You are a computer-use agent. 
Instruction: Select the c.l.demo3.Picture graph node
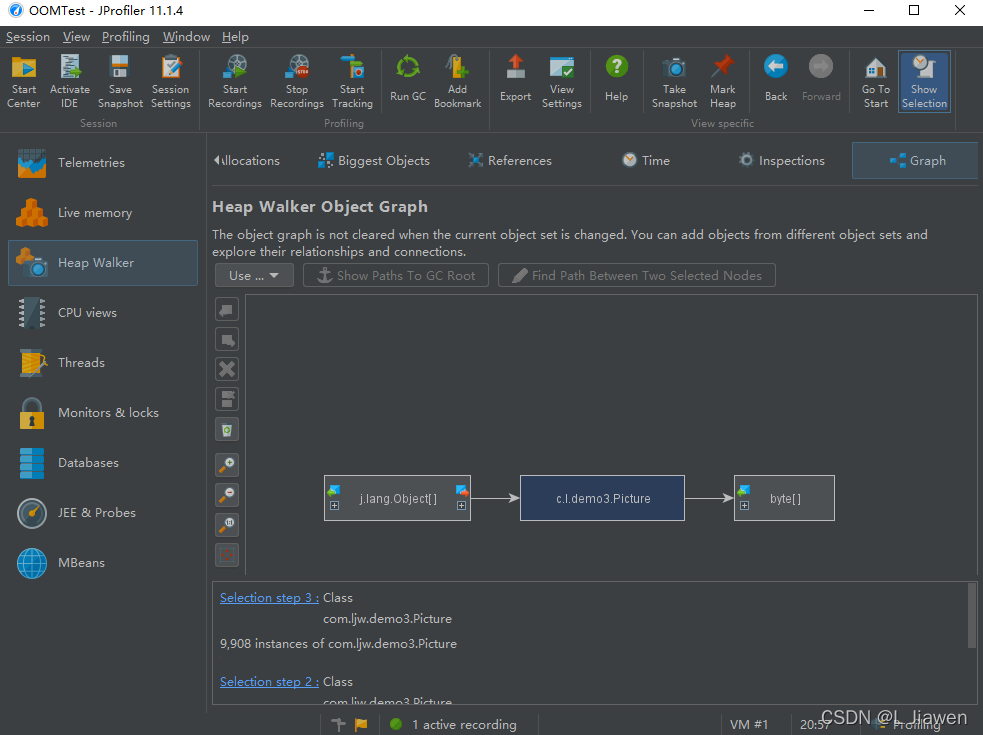[602, 498]
